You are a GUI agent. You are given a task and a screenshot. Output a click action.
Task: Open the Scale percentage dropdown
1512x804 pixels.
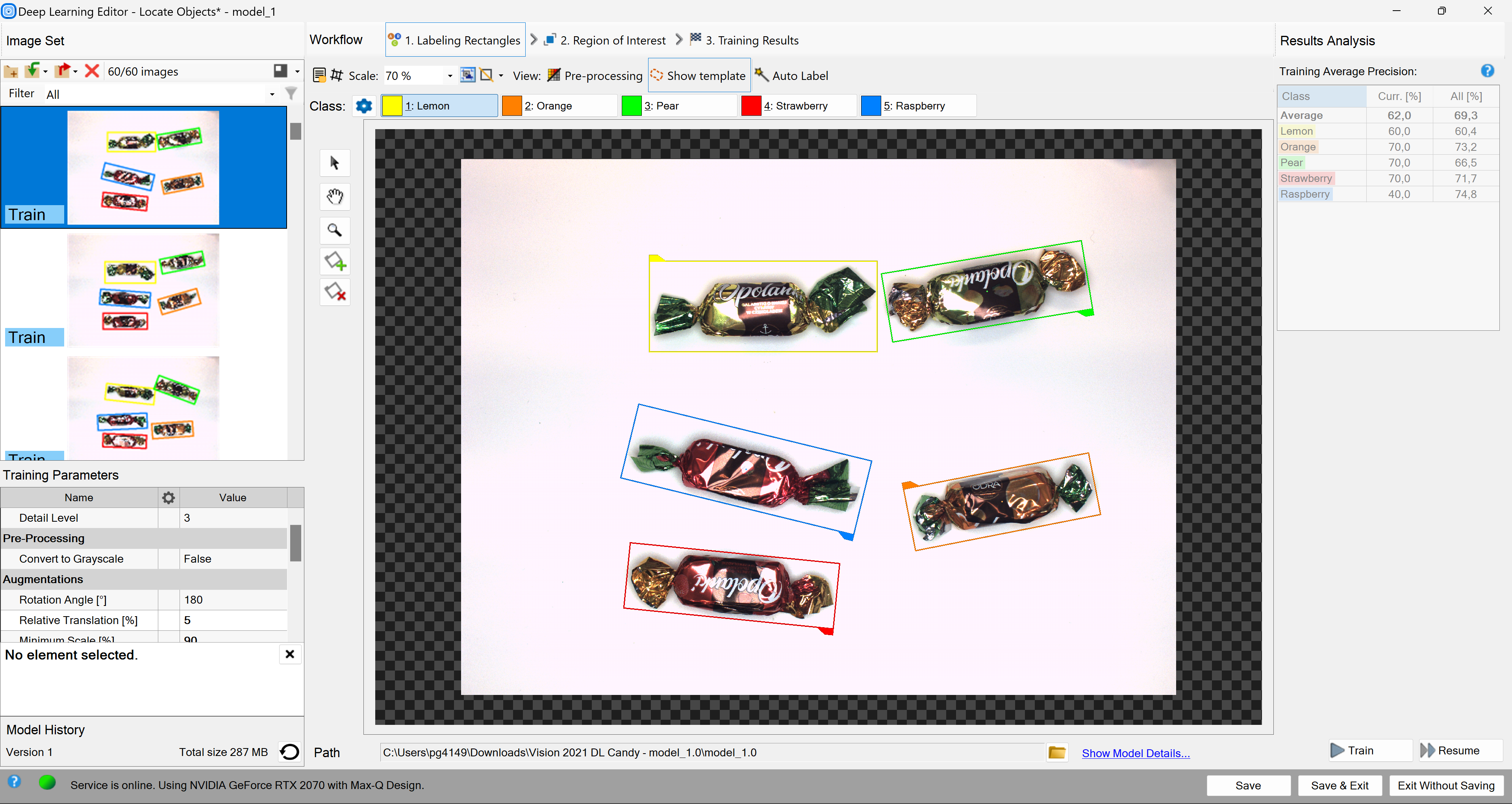[x=450, y=76]
